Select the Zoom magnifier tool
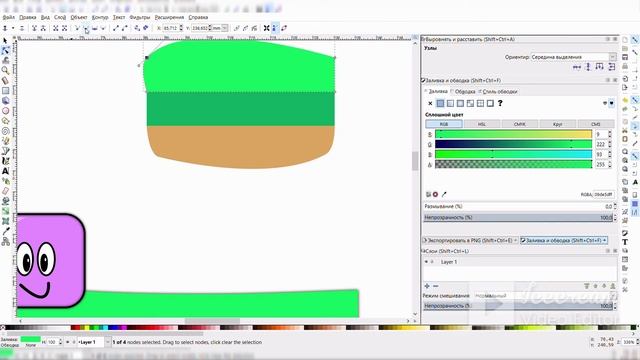Image resolution: width=640 pixels, height=360 pixels. (x=5, y=70)
